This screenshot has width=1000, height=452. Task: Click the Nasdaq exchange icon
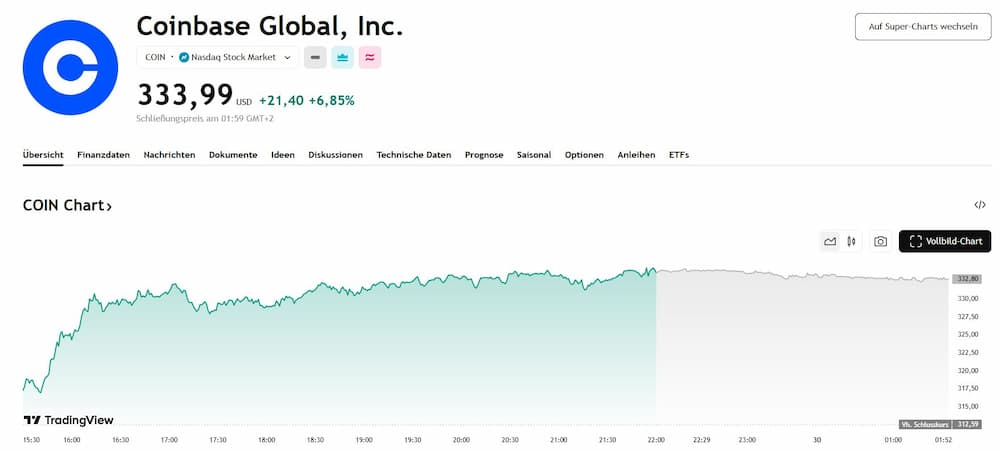tap(184, 57)
